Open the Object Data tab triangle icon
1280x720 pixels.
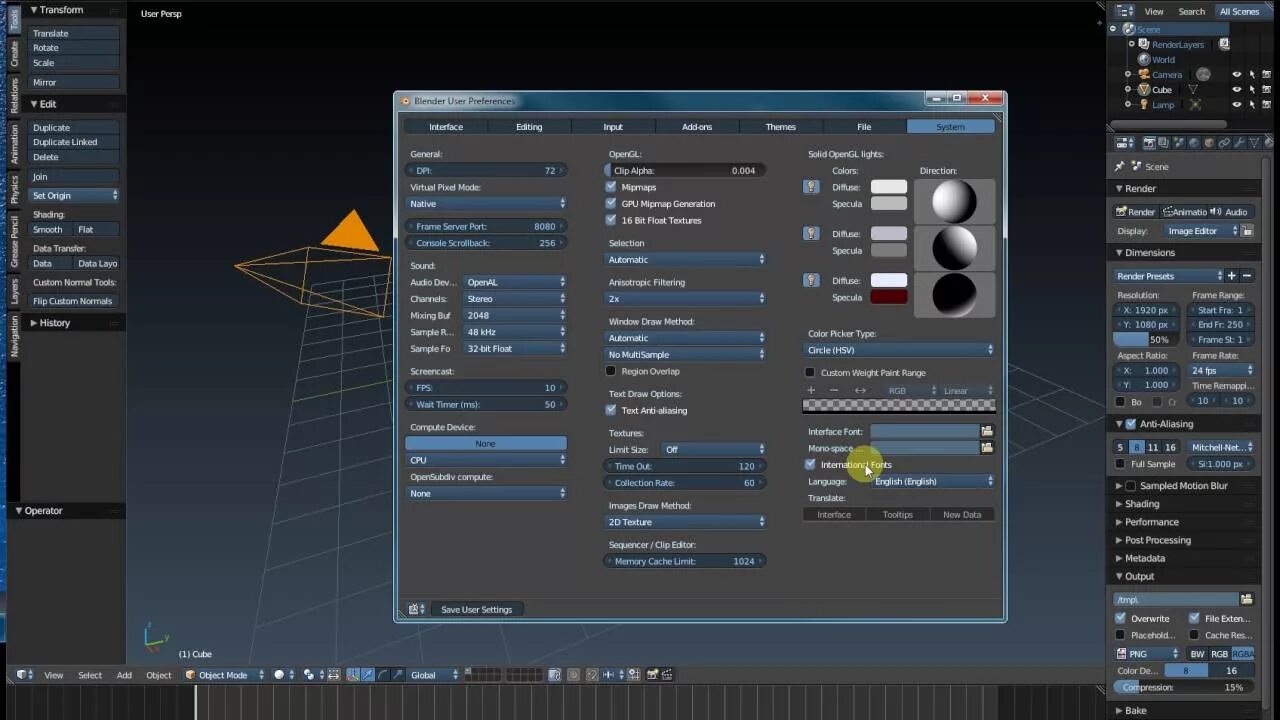pyautogui.click(x=1254, y=143)
